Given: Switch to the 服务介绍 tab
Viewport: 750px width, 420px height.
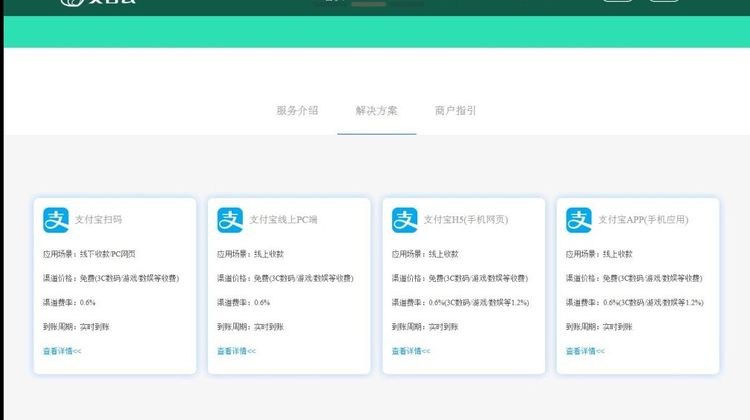Looking at the screenshot, I should 297,111.
